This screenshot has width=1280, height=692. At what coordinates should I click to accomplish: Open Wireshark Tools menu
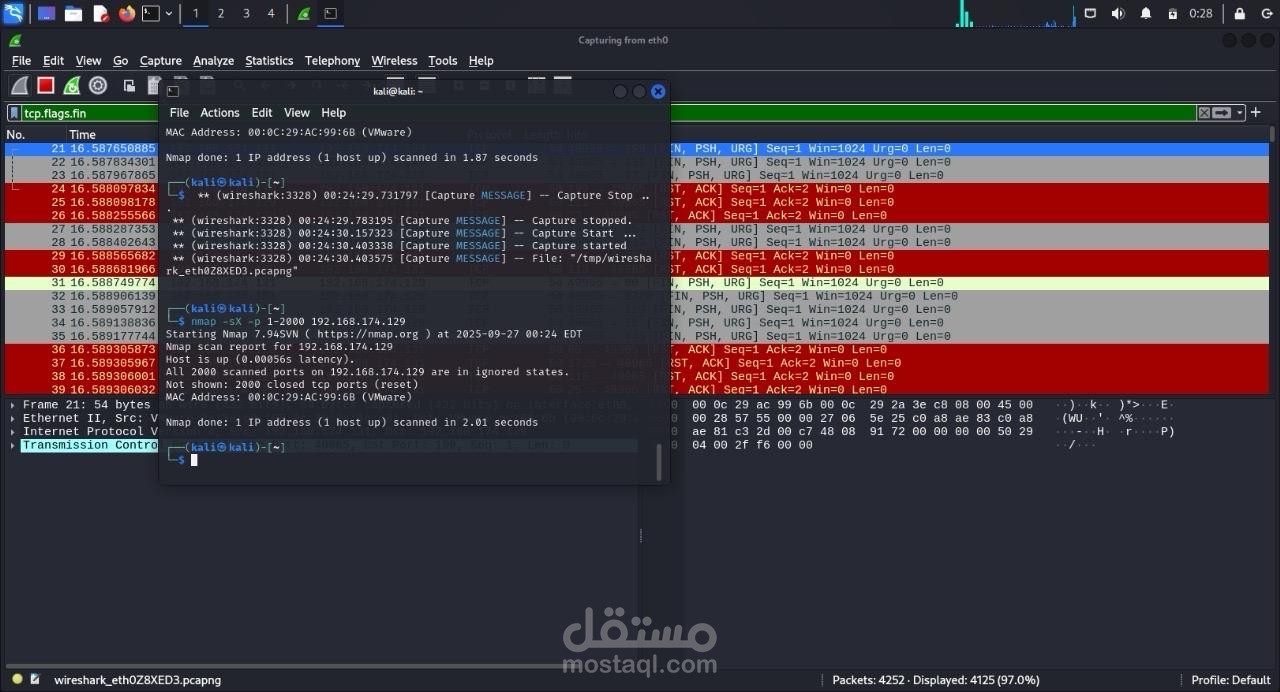(x=442, y=61)
